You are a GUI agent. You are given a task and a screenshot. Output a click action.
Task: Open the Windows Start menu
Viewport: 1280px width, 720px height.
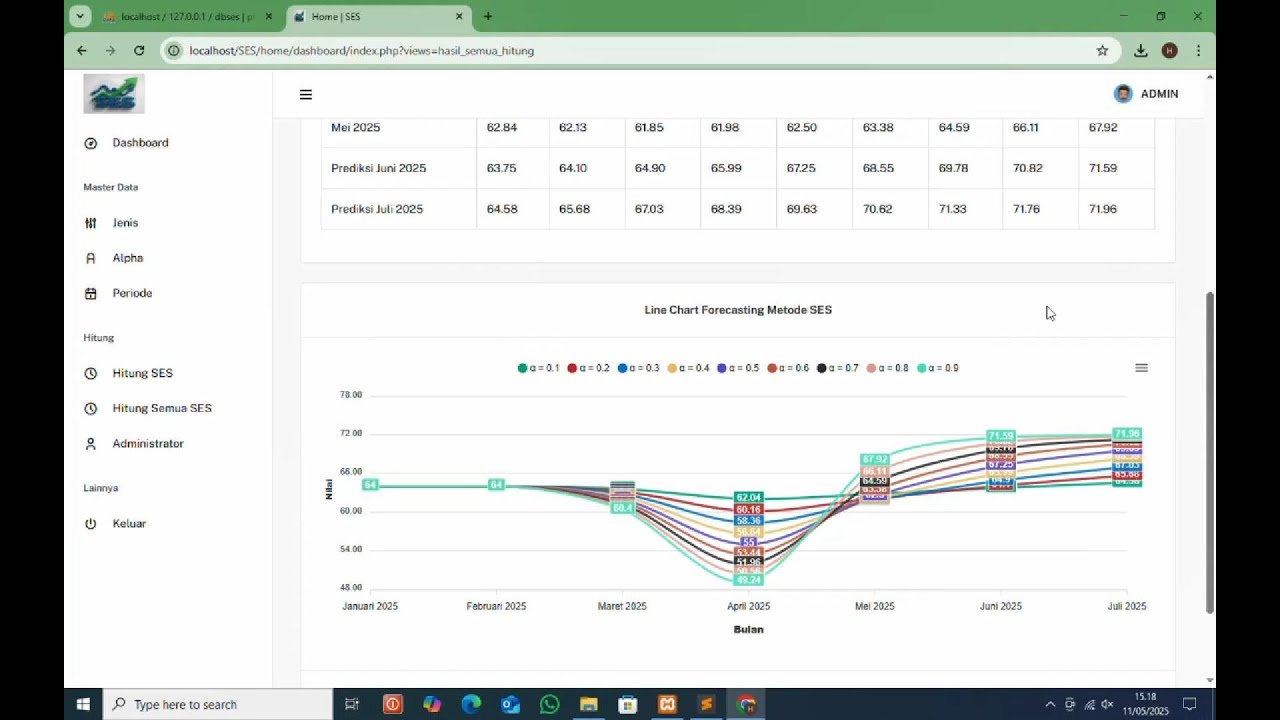83,704
